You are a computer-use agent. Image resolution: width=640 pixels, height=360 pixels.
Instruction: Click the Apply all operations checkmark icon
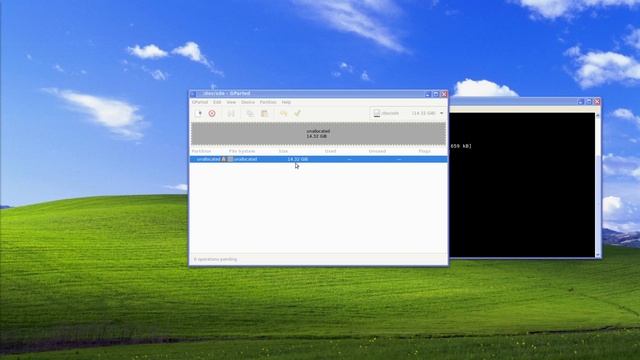(298, 113)
